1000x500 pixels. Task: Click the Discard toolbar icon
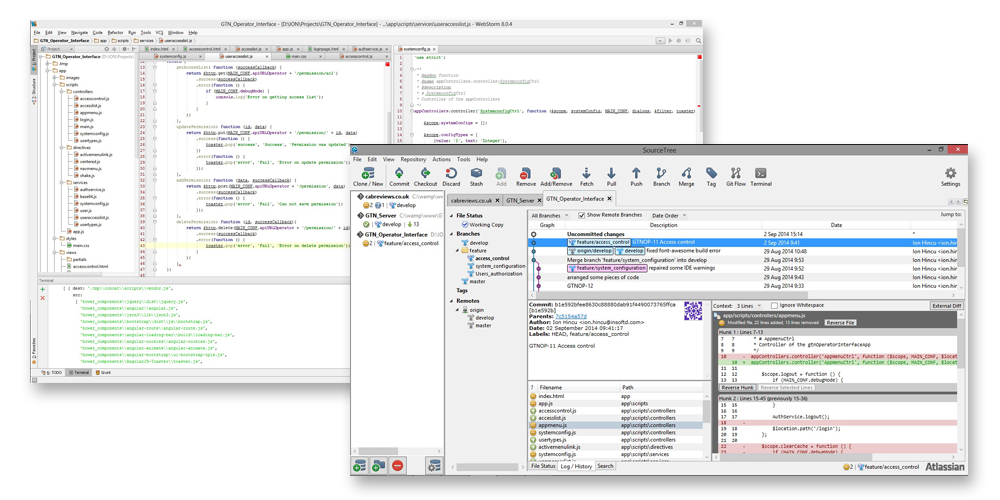pyautogui.click(x=452, y=177)
